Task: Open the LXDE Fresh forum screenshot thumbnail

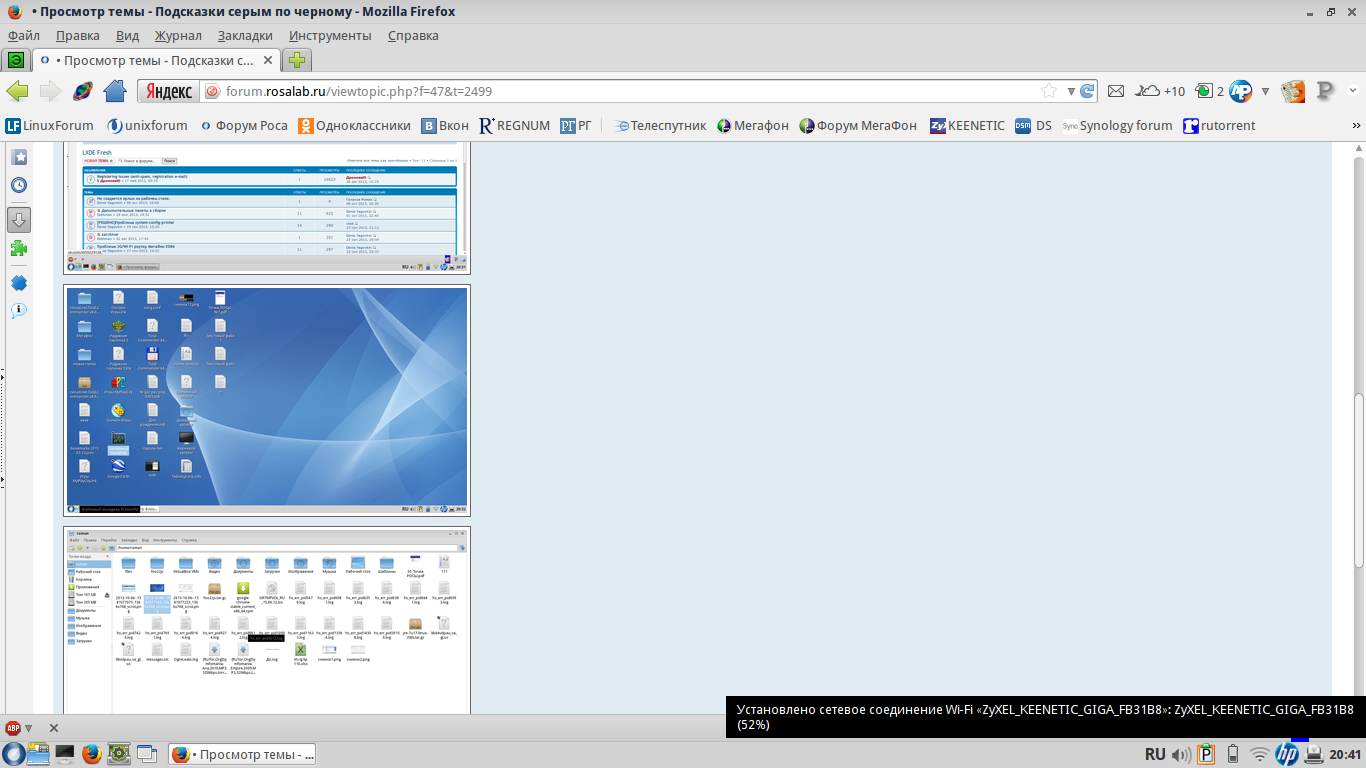Action: [267, 208]
